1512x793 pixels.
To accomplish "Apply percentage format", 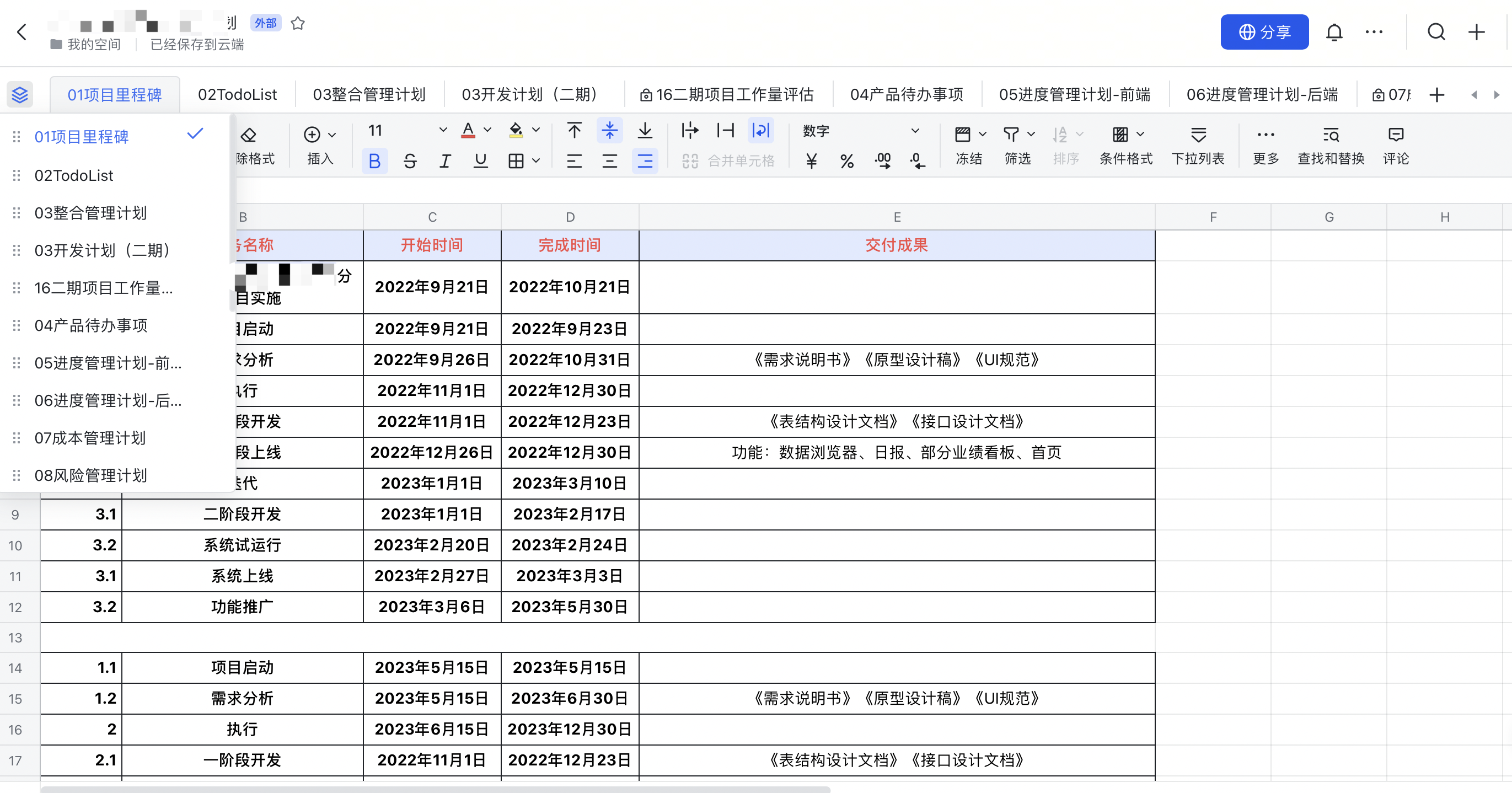I will [847, 161].
